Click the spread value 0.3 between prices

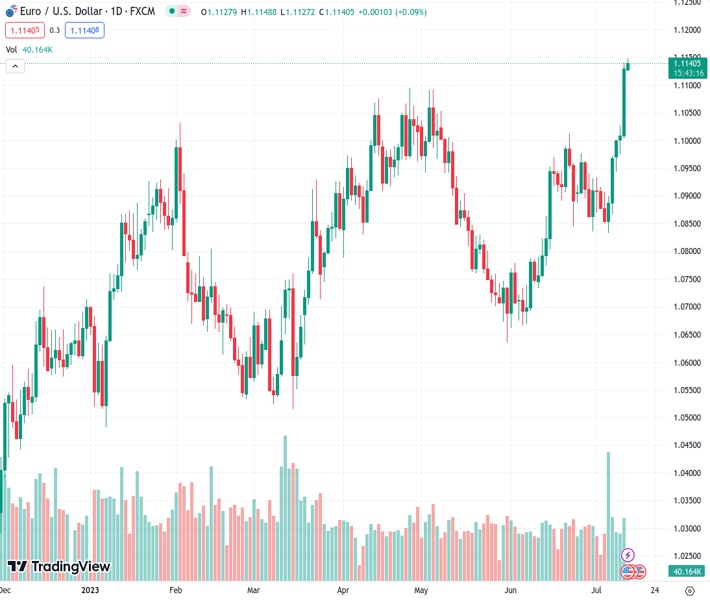[55, 30]
